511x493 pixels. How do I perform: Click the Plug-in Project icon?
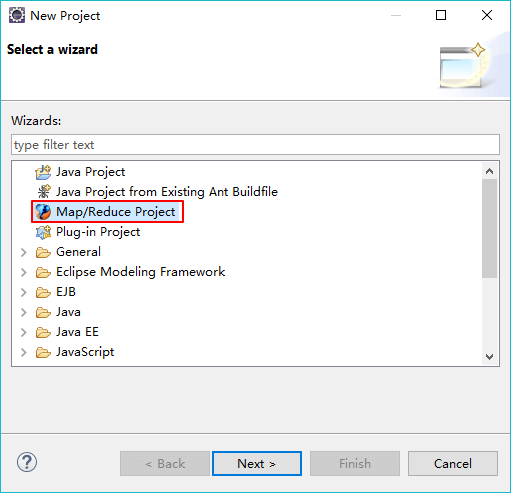click(x=43, y=232)
